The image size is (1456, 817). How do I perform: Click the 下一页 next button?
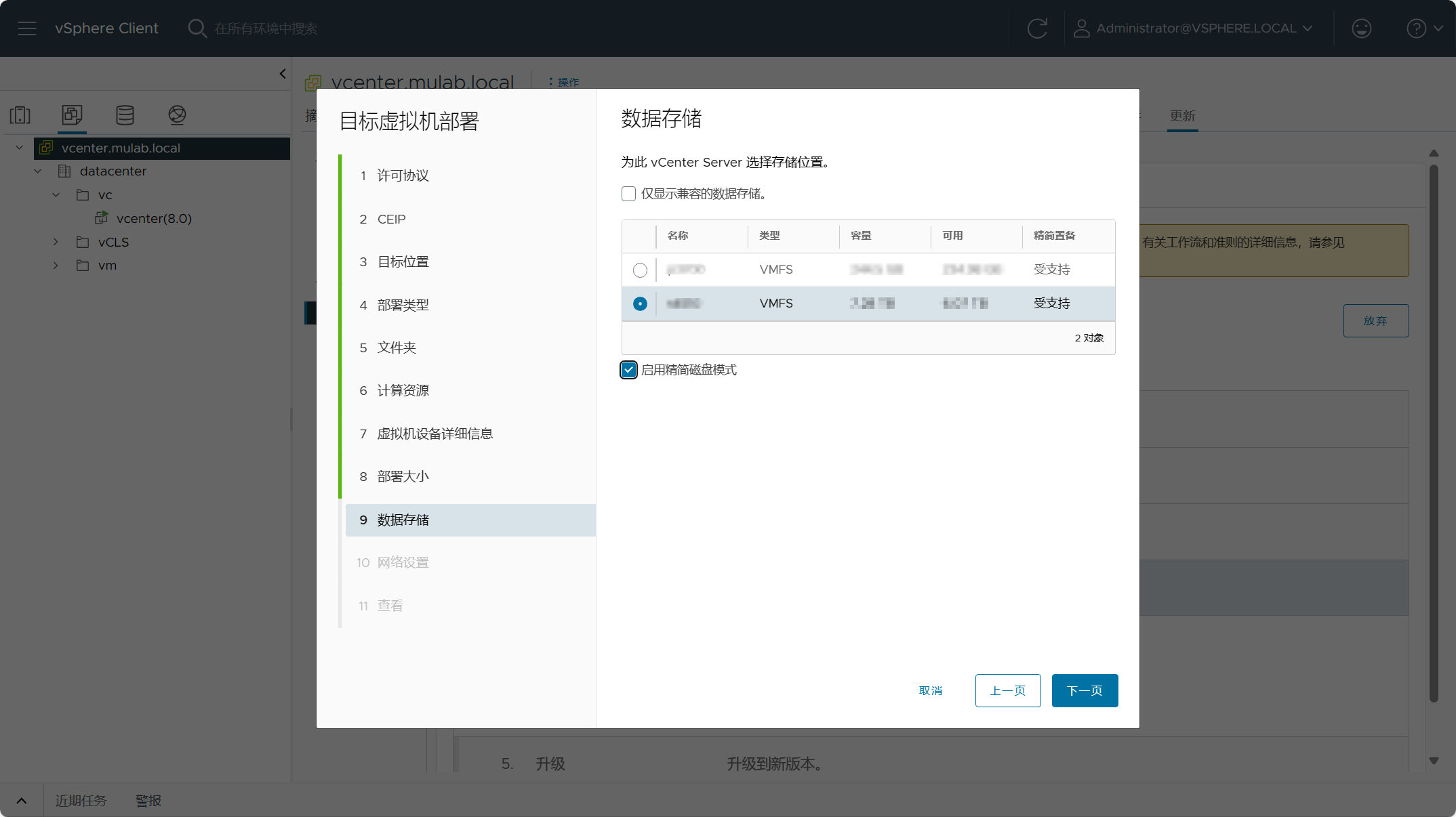[1085, 691]
